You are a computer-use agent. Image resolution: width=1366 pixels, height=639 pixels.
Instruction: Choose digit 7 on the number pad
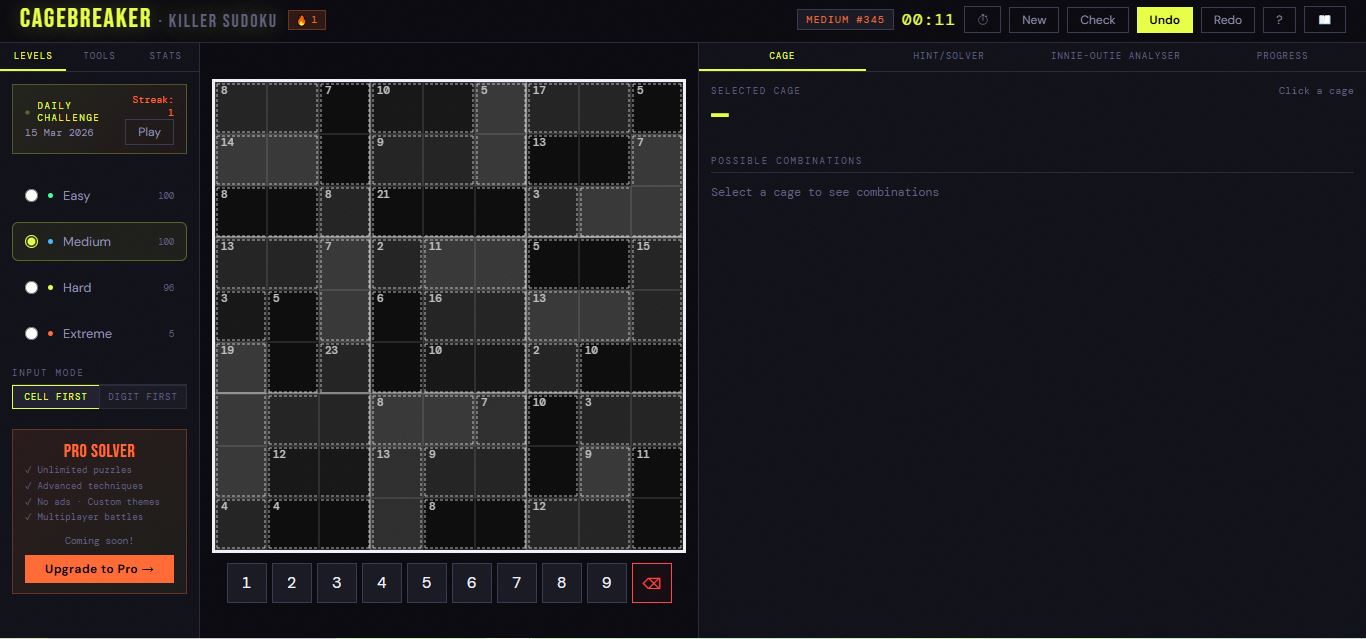517,583
